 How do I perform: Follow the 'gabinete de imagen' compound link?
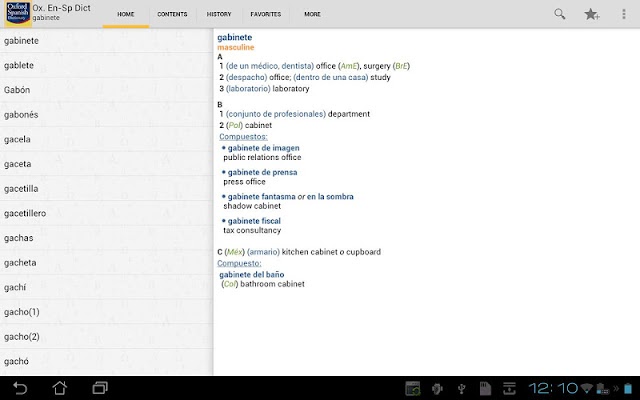263,148
